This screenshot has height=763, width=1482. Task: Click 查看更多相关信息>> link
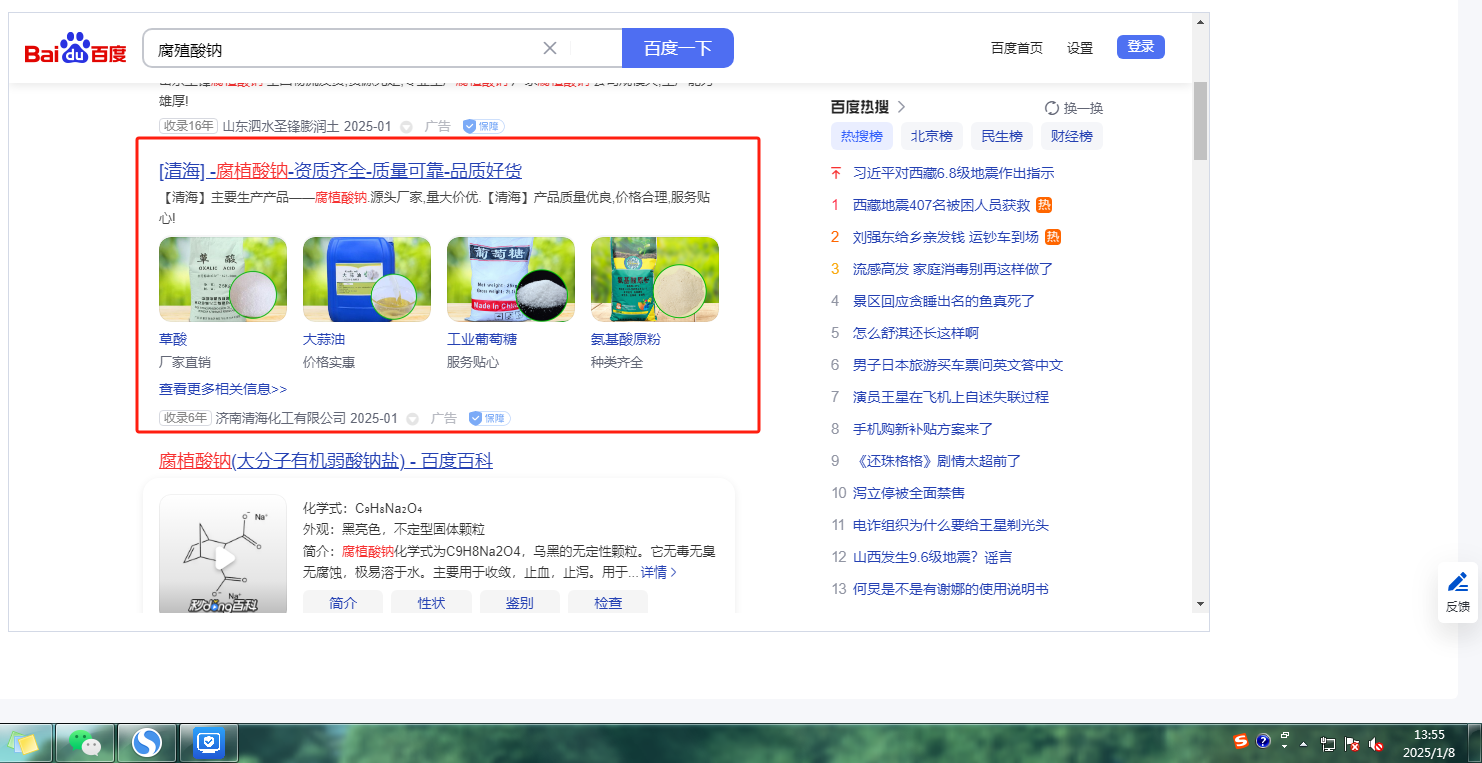point(223,389)
